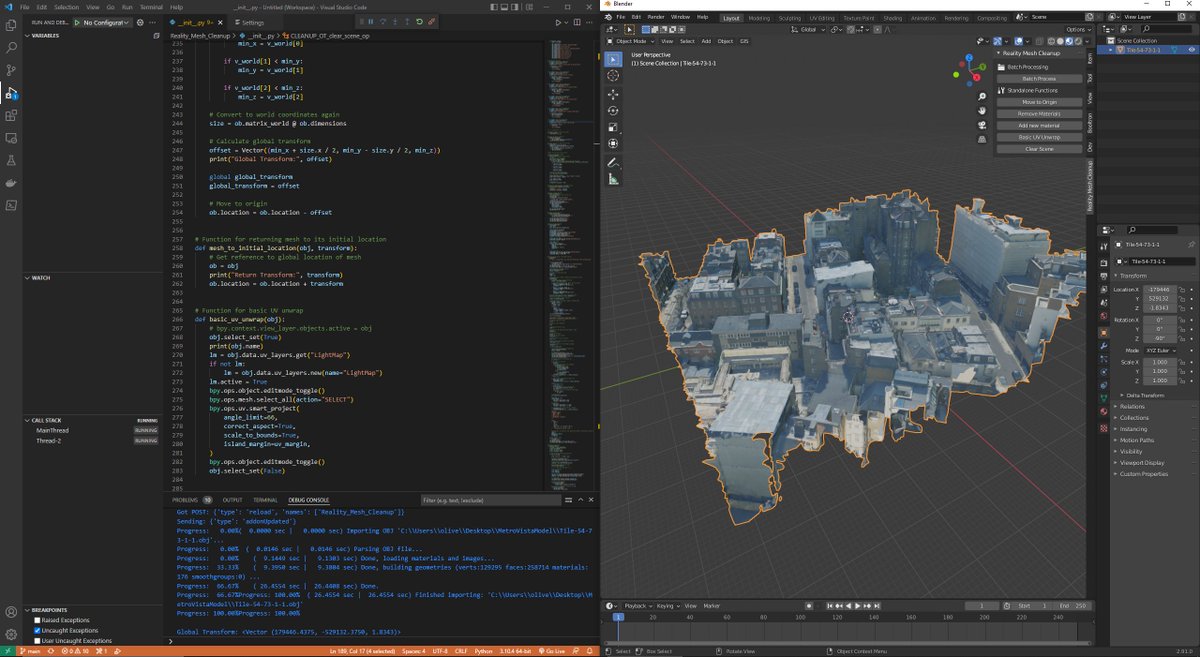The width and height of the screenshot is (1200, 657).
Task: Select Blender's Scale tool
Action: (613, 127)
